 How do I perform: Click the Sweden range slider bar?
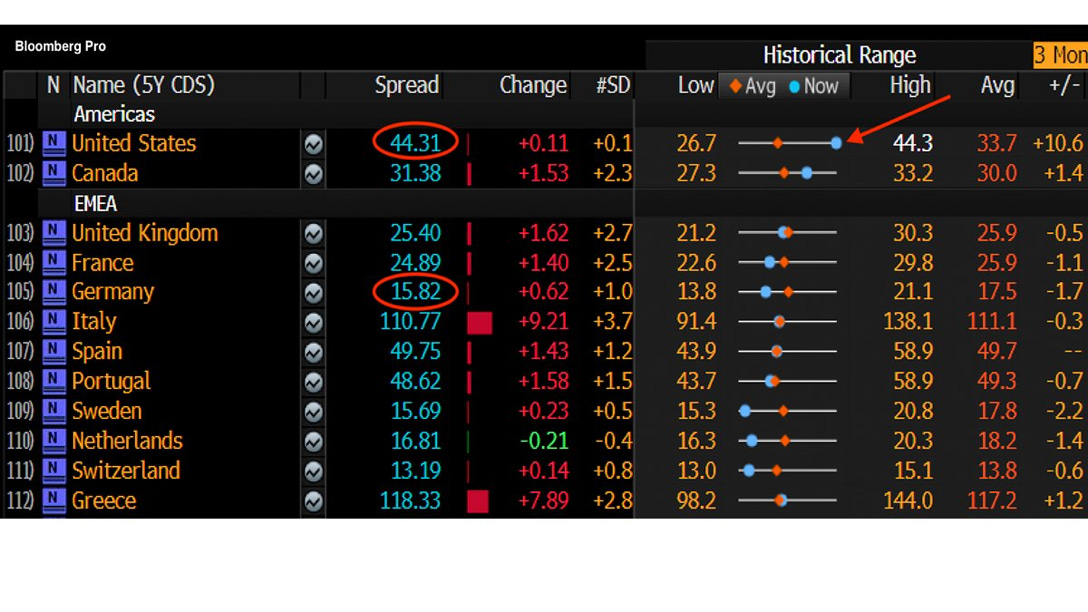(788, 411)
